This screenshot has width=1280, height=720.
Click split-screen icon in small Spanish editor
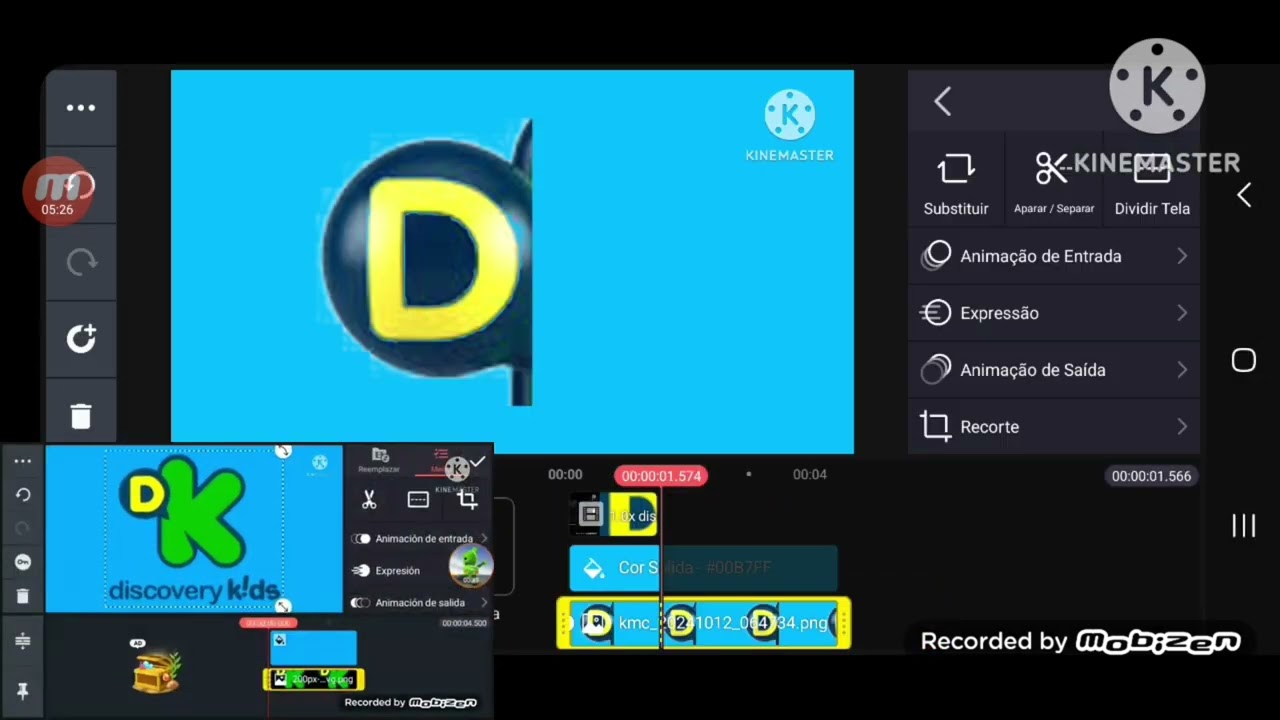[418, 500]
